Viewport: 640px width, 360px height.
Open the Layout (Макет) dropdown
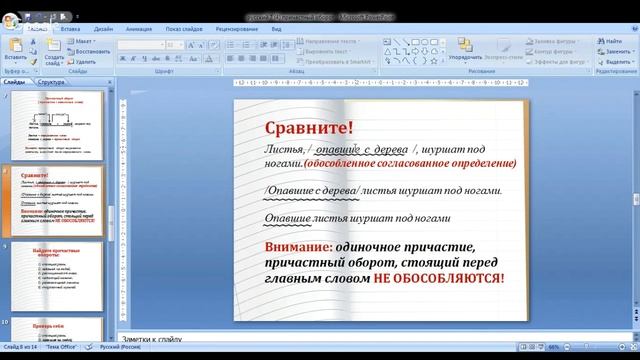(x=81, y=41)
